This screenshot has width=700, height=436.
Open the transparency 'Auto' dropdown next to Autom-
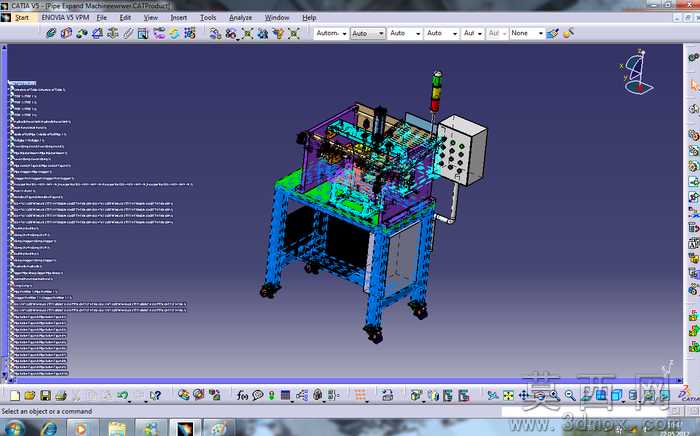coord(367,33)
